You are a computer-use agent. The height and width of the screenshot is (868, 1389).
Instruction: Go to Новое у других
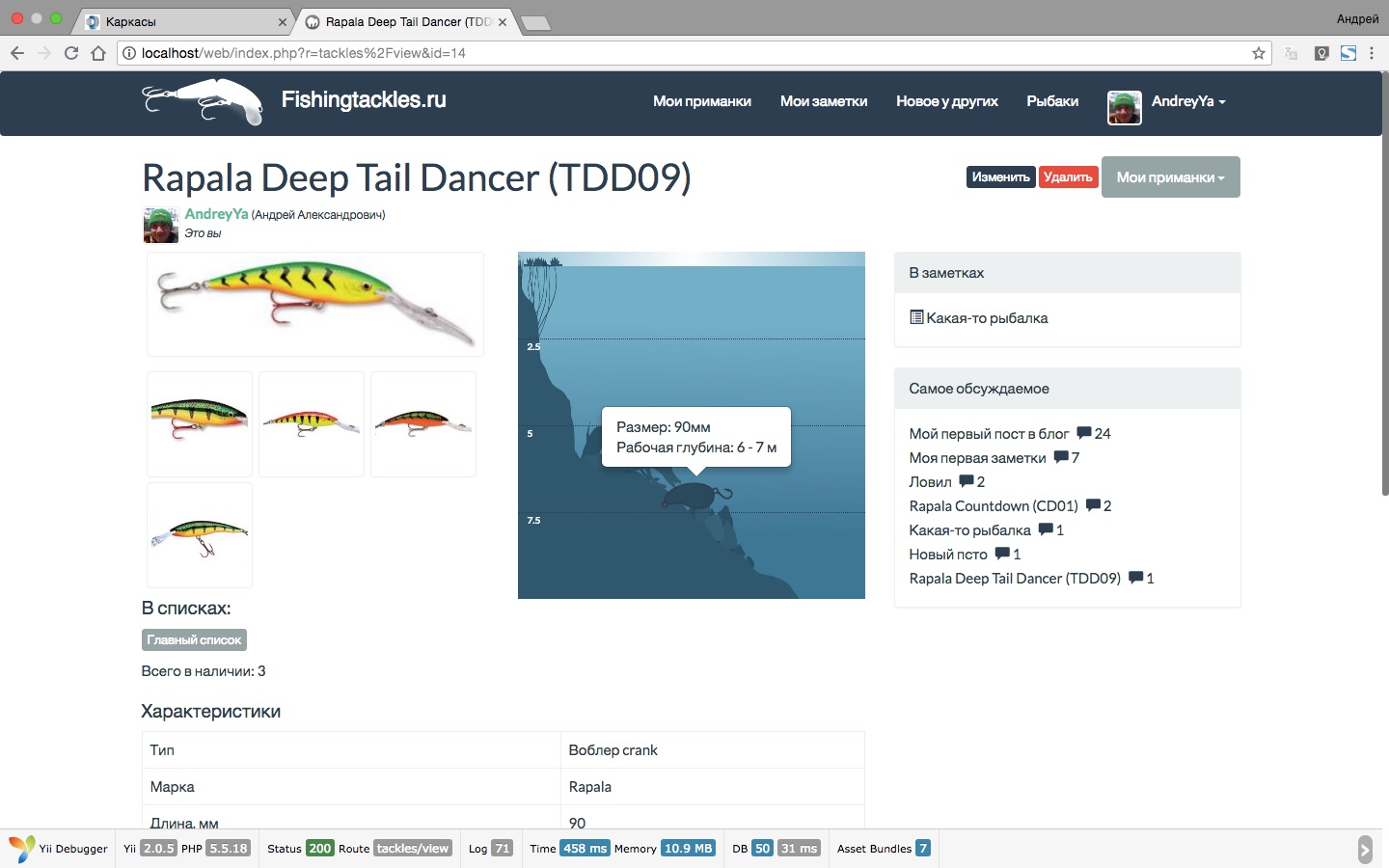947,101
